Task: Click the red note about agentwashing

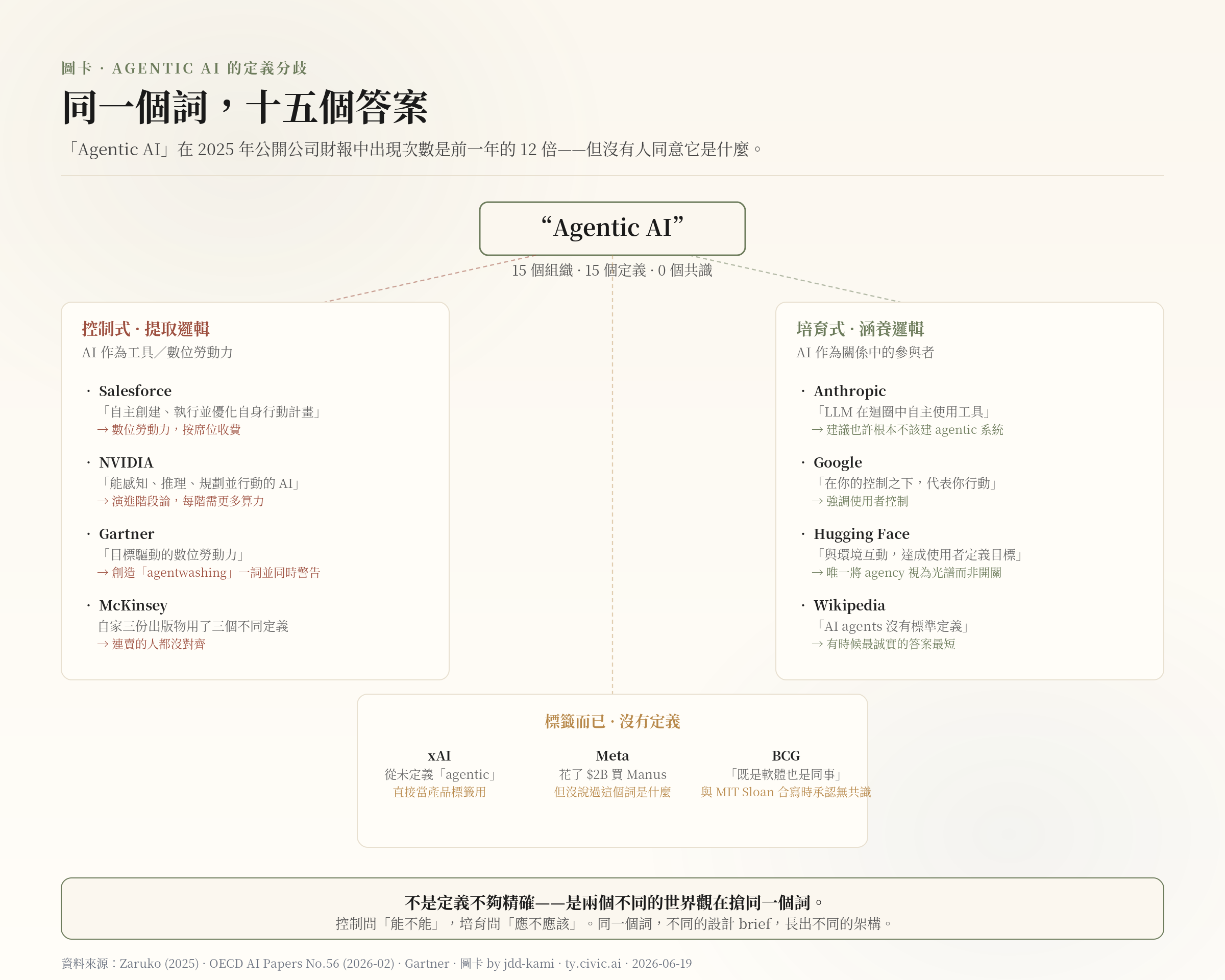Action: point(209,573)
